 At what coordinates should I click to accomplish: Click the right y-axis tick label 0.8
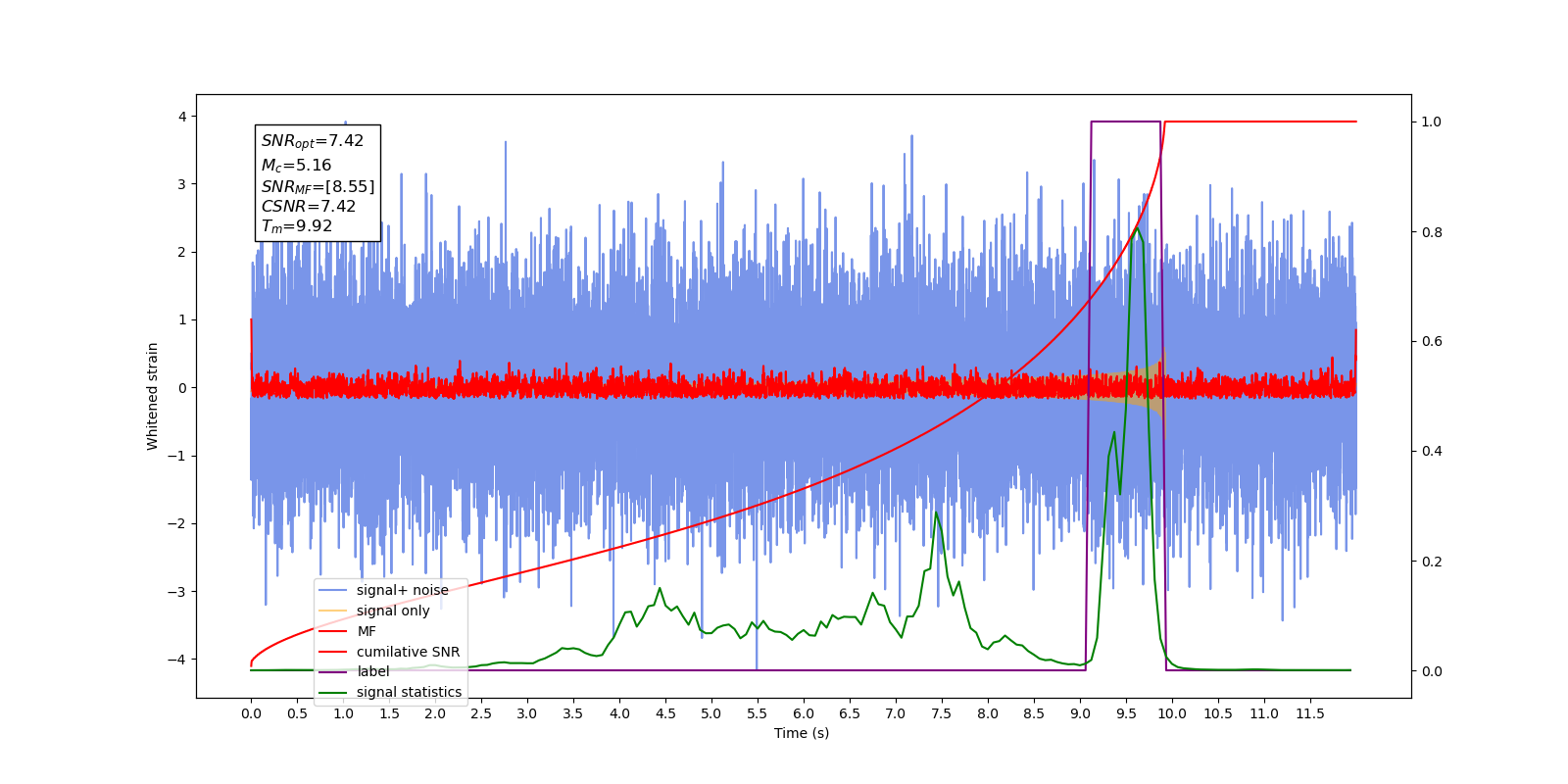pos(1432,232)
